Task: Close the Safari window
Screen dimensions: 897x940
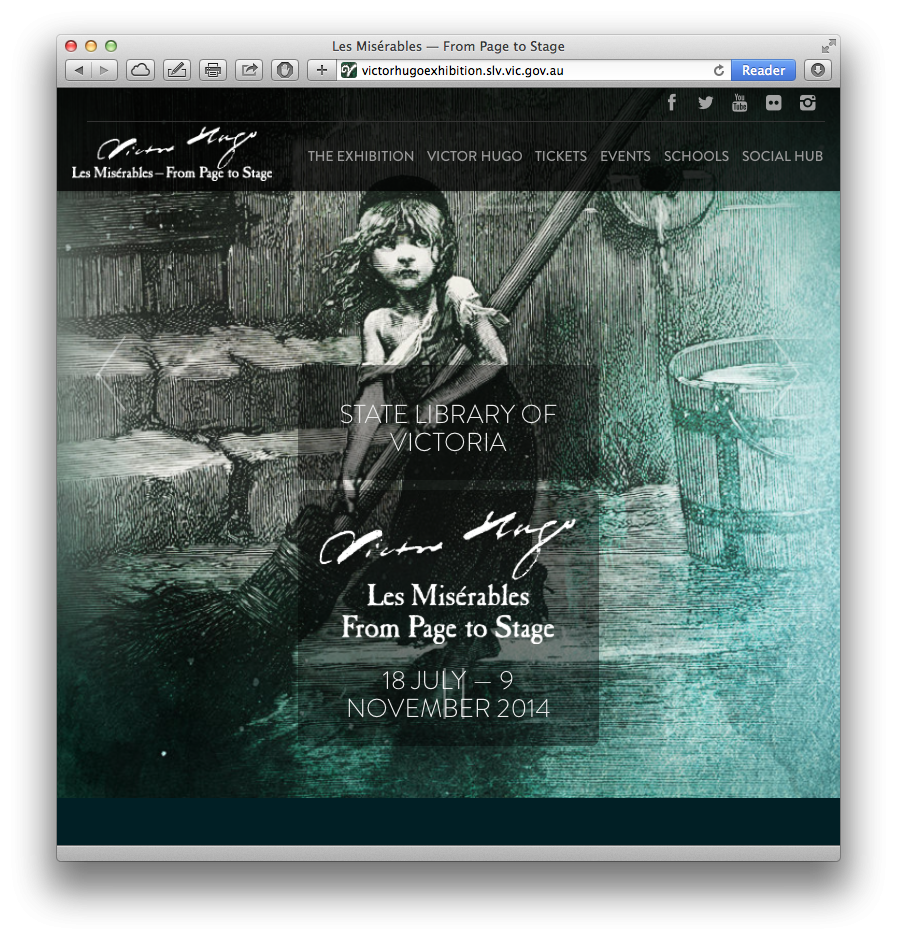Action: (71, 46)
